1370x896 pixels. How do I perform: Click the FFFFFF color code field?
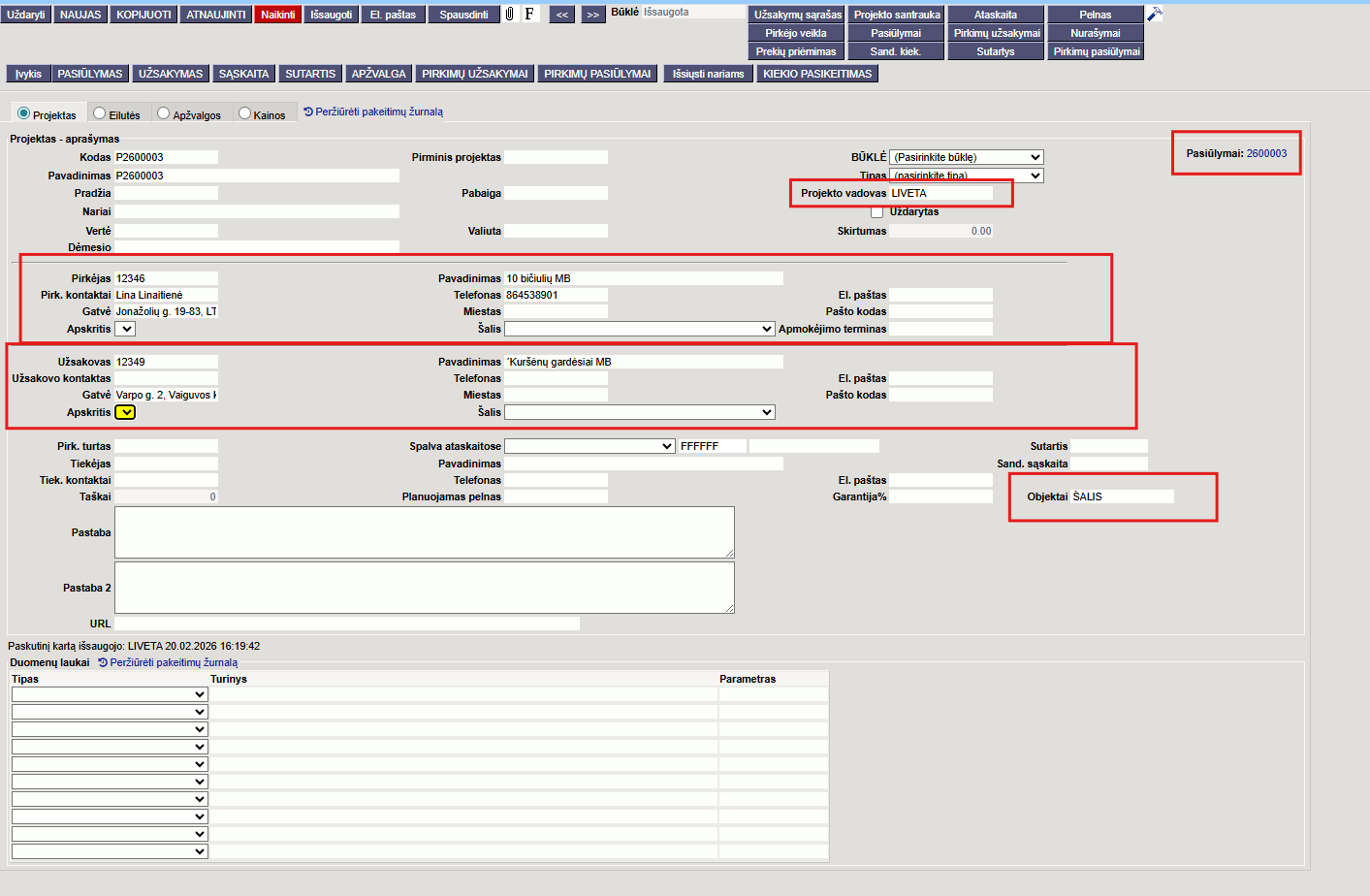[x=712, y=446]
